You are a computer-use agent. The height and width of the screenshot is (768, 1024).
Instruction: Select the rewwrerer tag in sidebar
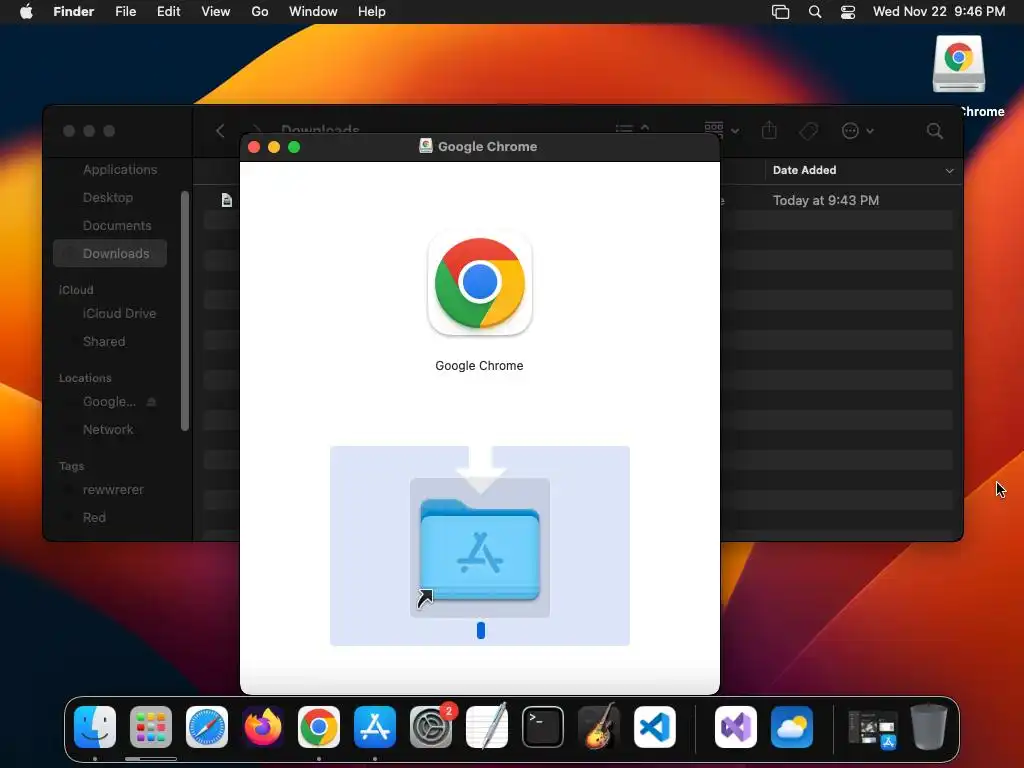(x=113, y=490)
